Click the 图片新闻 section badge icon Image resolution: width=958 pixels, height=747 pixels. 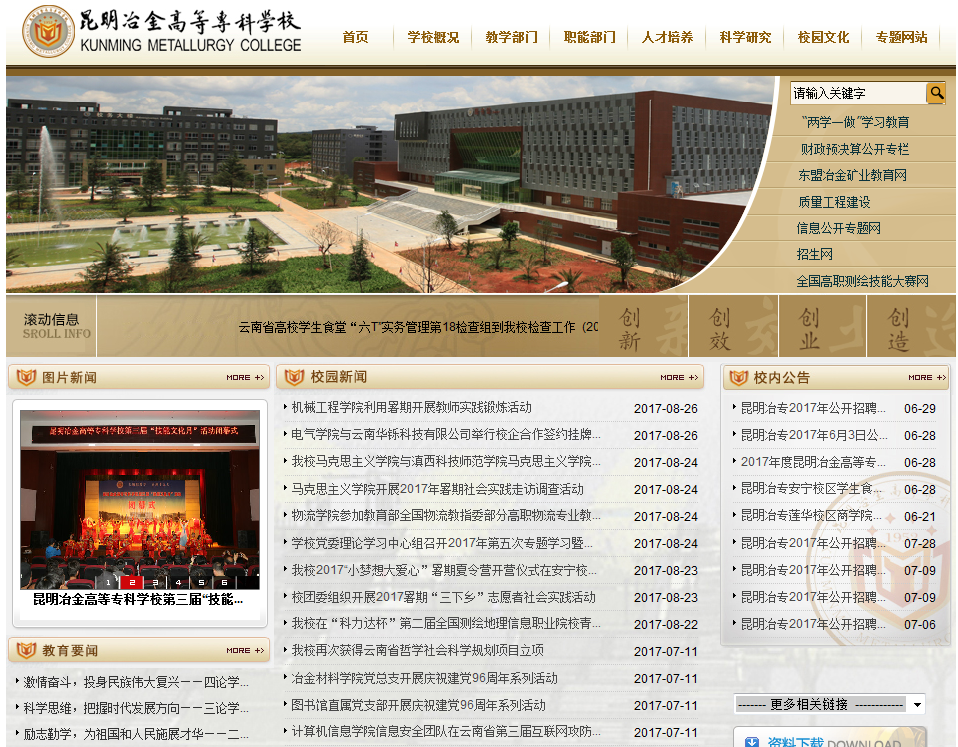25,378
